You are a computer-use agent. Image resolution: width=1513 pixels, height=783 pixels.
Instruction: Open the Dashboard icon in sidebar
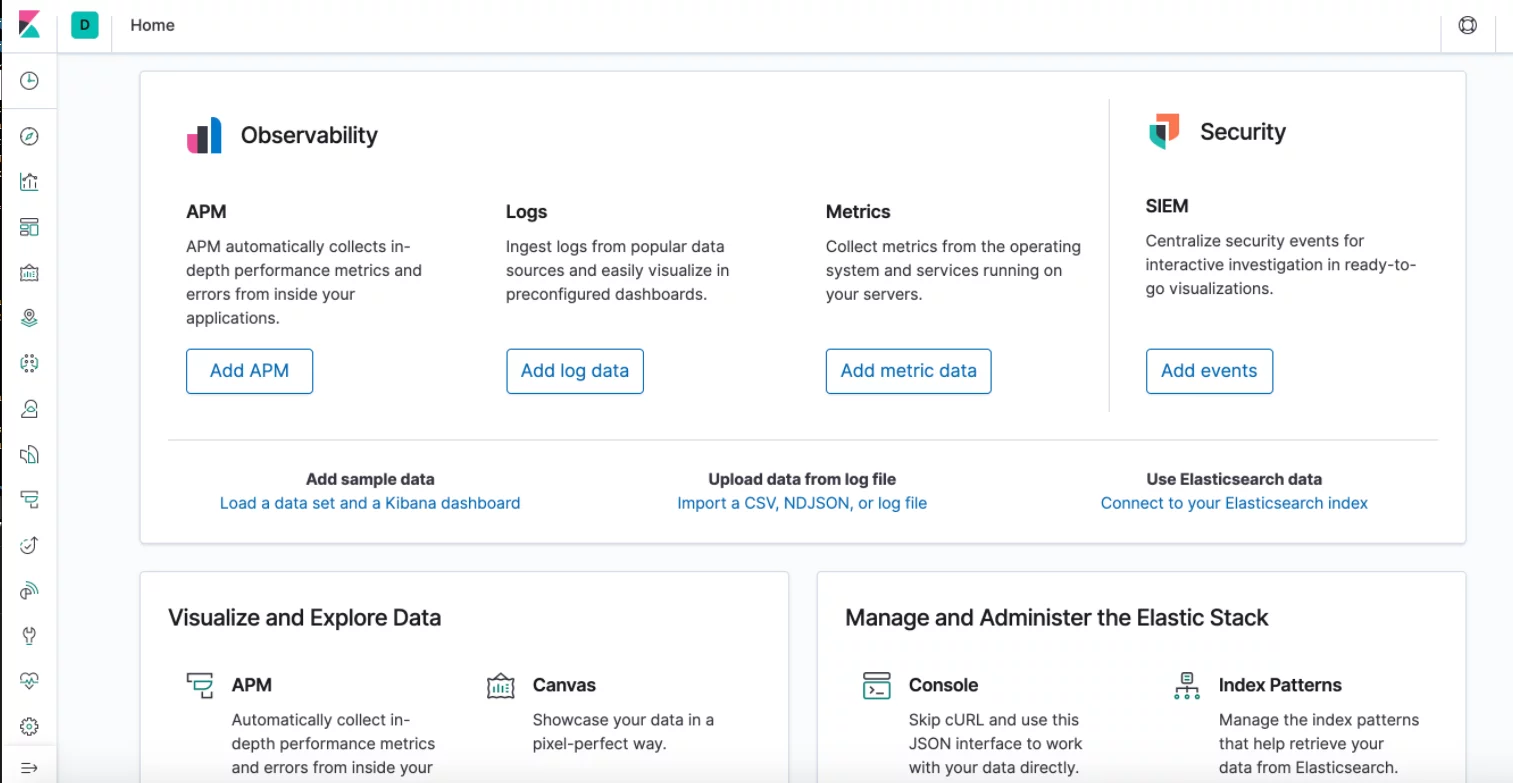29,227
